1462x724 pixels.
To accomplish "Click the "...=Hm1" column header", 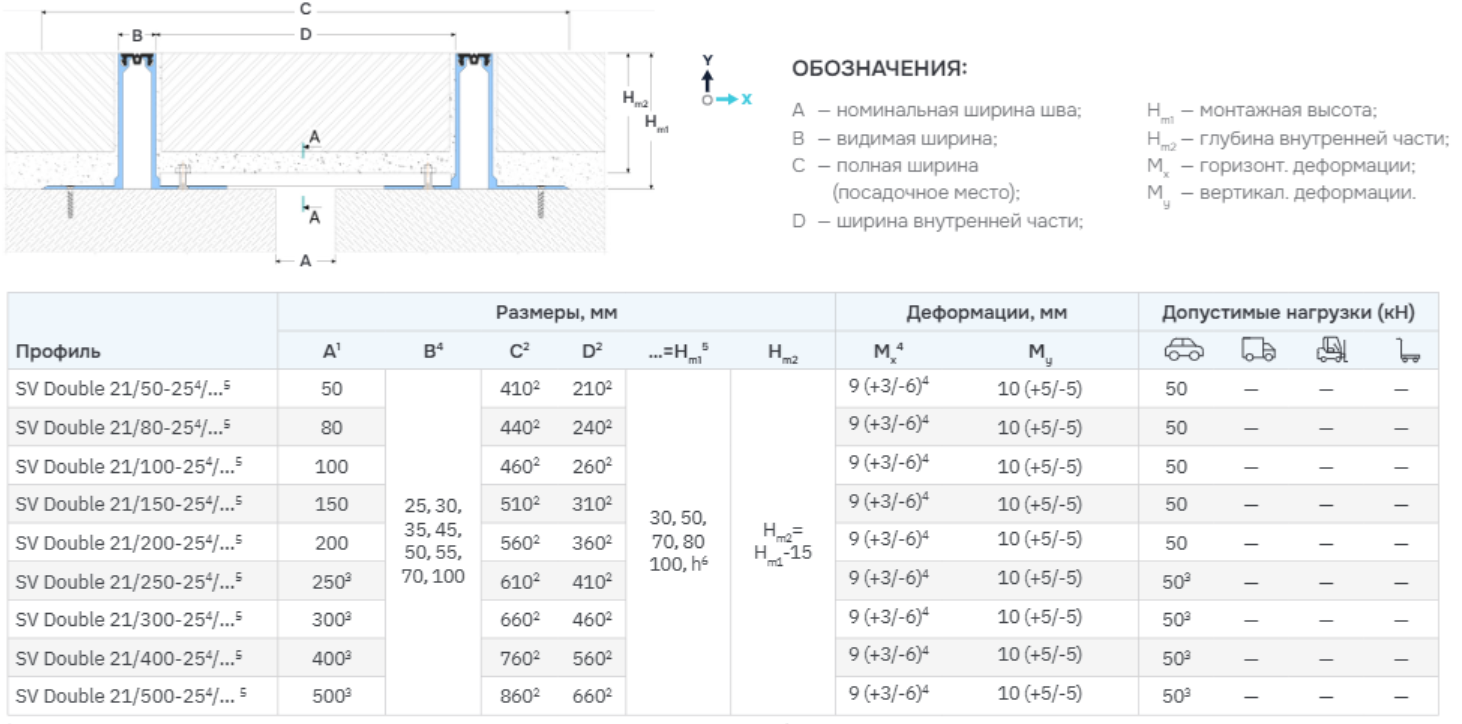I will tap(679, 350).
